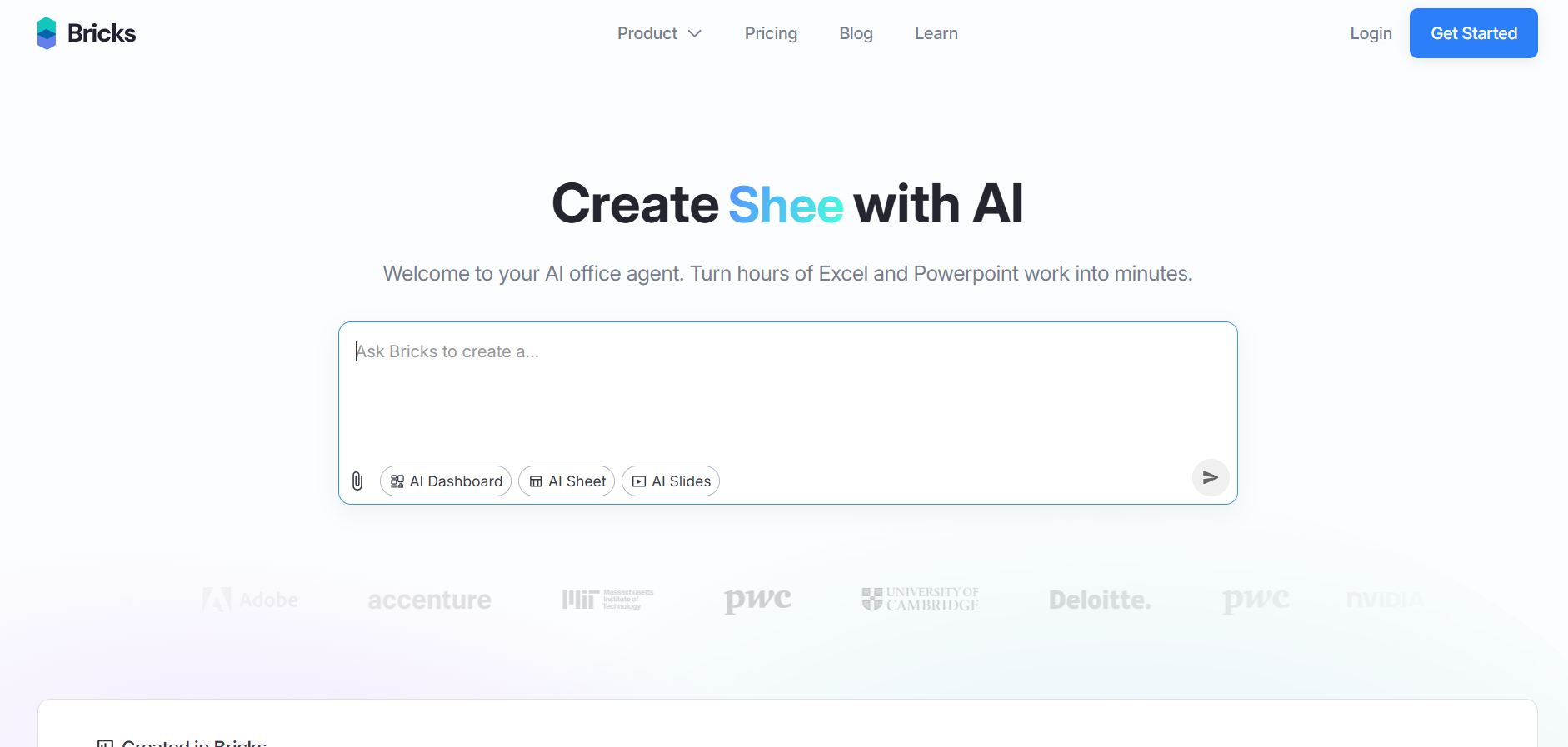Click the Login link

1371,34
